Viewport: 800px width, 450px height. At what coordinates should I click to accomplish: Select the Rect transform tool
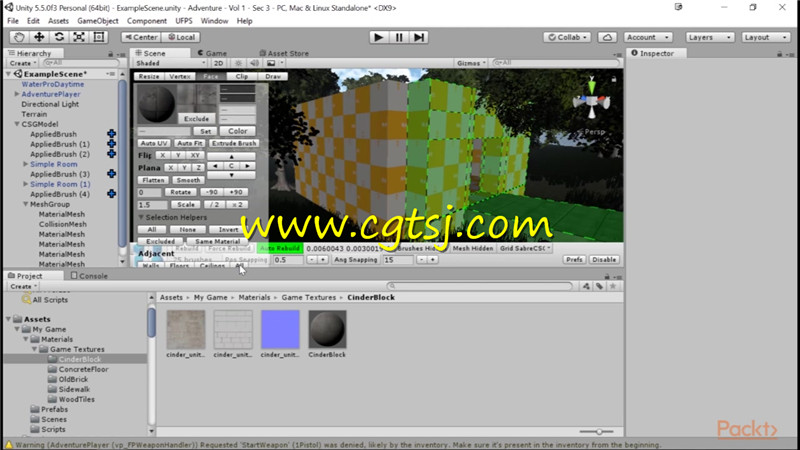coord(98,37)
